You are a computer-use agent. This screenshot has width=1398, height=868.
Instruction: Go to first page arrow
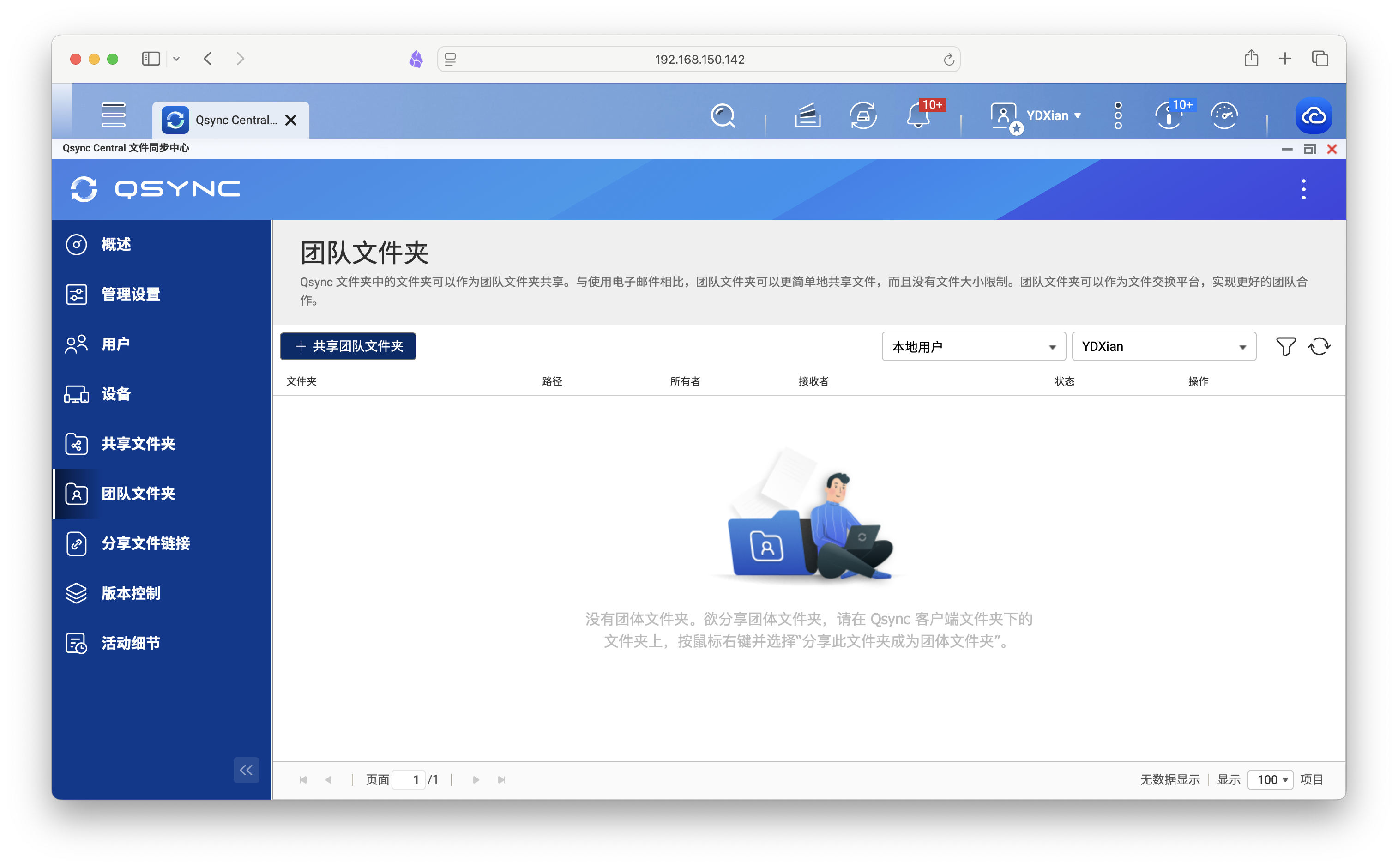tap(303, 780)
